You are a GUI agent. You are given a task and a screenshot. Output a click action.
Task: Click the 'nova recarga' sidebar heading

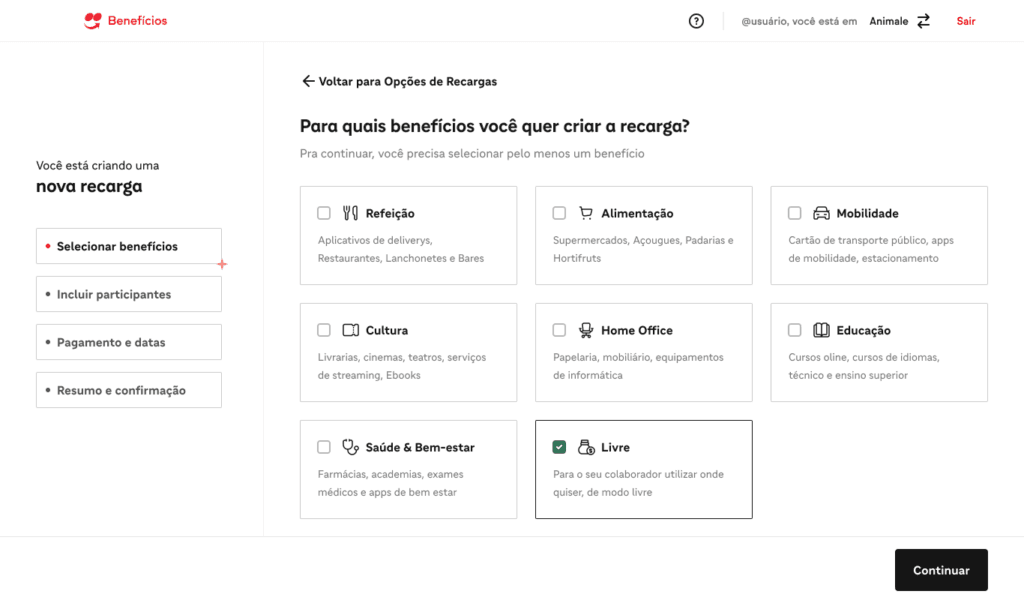coord(89,186)
